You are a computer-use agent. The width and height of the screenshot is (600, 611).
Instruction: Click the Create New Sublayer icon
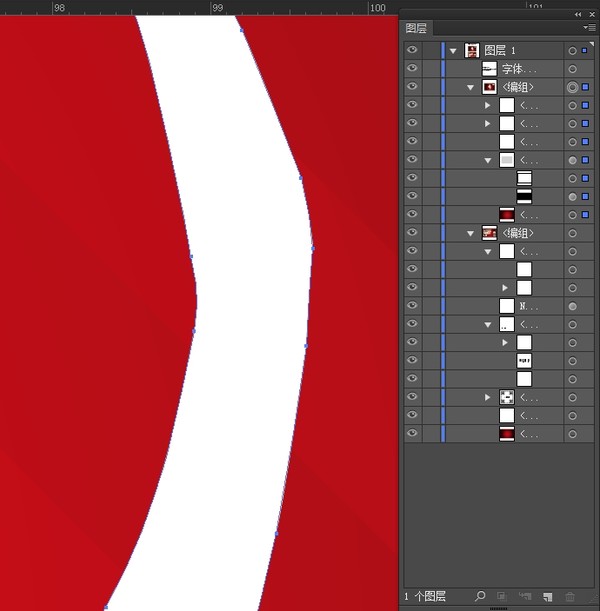click(x=525, y=596)
